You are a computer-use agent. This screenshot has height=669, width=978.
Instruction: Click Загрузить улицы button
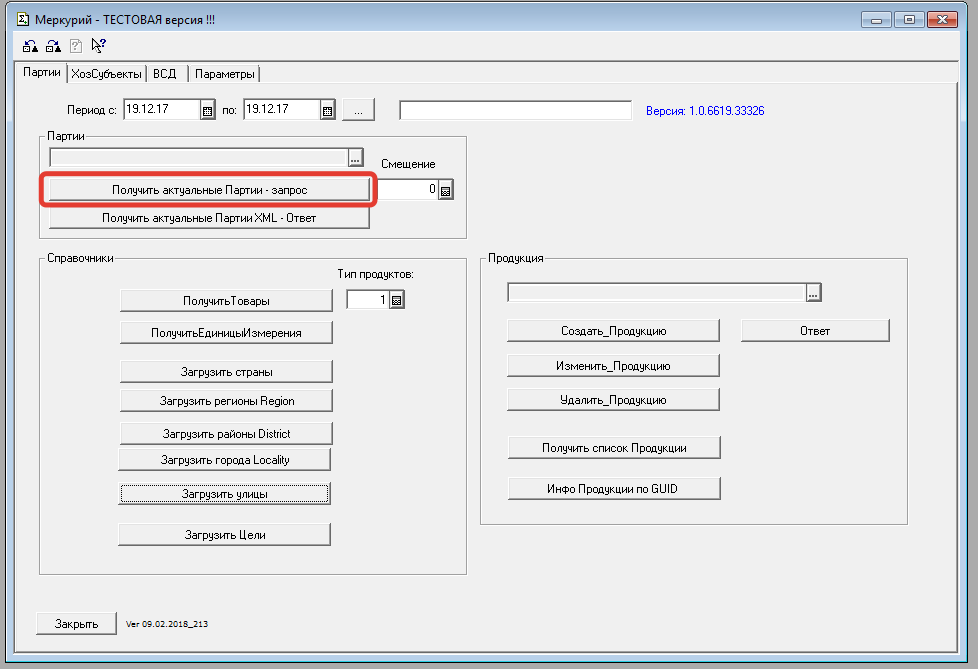tap(225, 494)
